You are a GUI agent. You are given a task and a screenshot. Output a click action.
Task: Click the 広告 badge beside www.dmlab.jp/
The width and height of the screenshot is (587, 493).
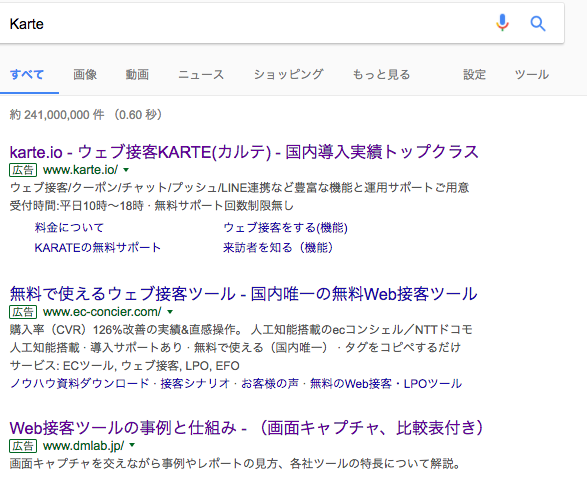click(x=23, y=445)
